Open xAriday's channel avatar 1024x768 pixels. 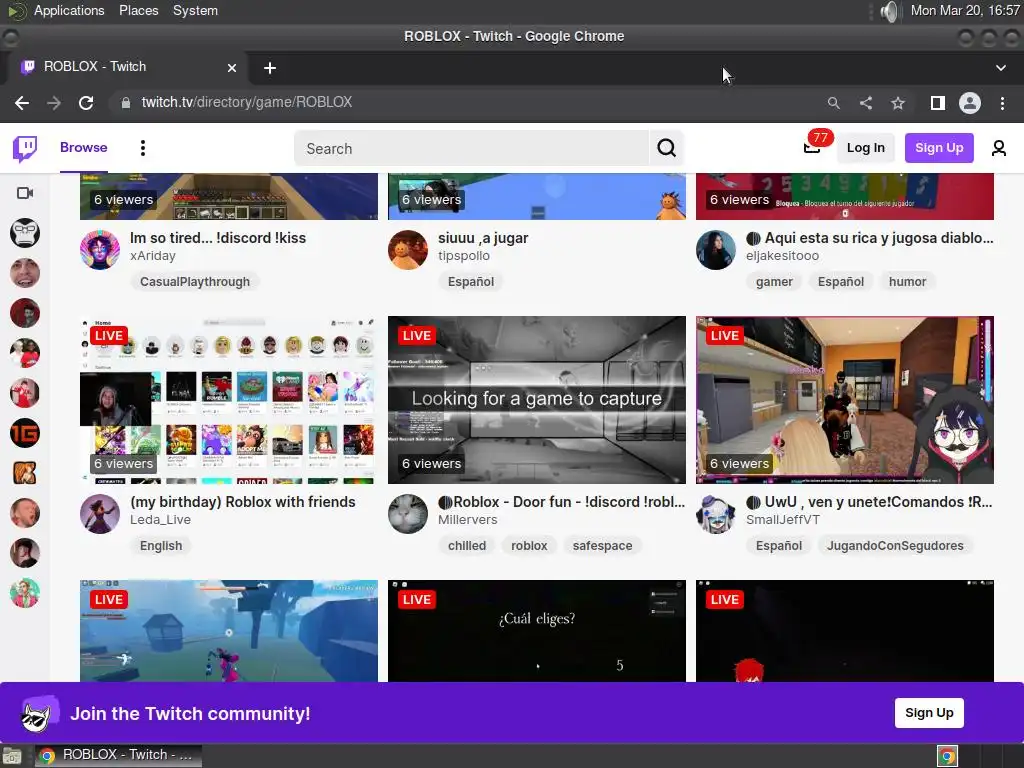point(100,249)
